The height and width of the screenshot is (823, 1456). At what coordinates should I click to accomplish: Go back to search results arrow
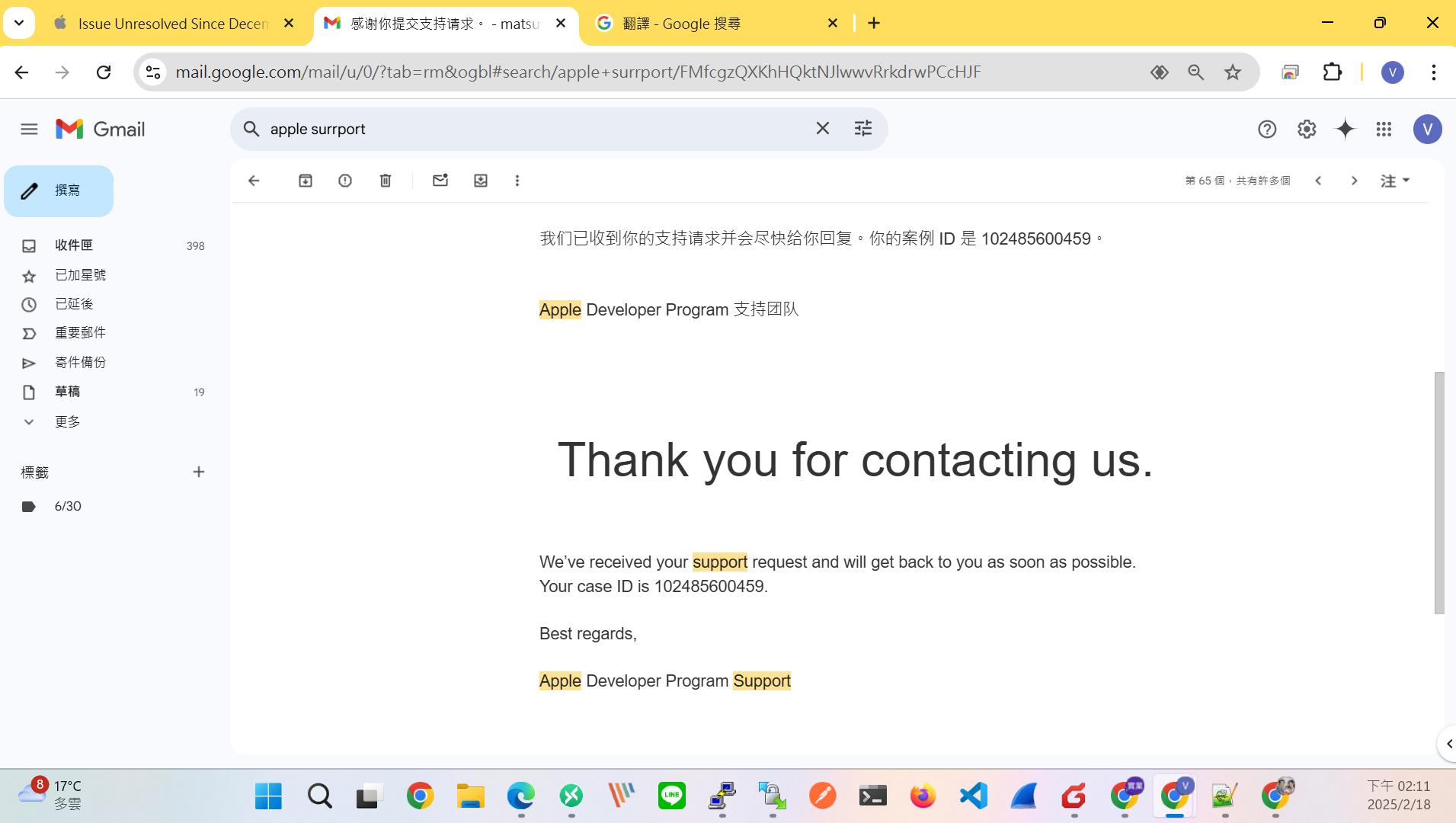coord(254,181)
